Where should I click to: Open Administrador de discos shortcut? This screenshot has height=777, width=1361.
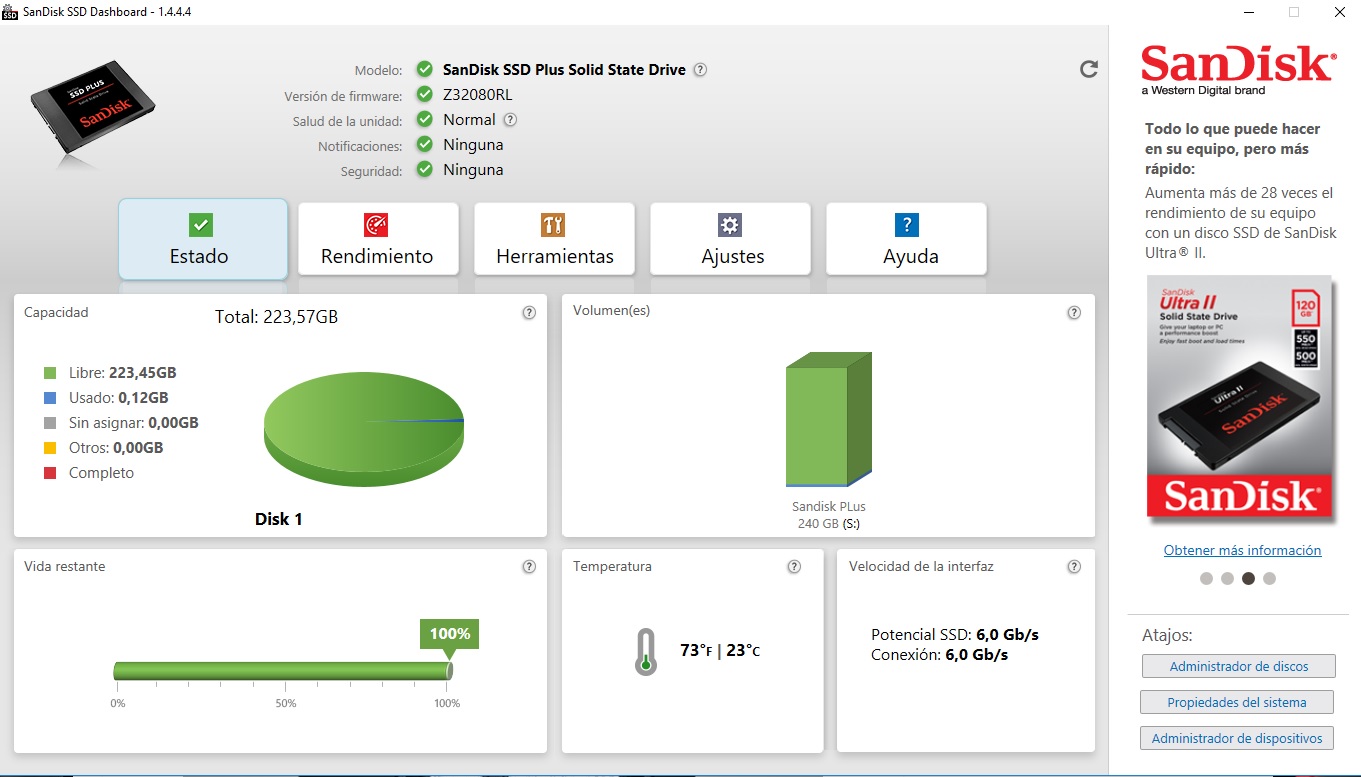1238,666
